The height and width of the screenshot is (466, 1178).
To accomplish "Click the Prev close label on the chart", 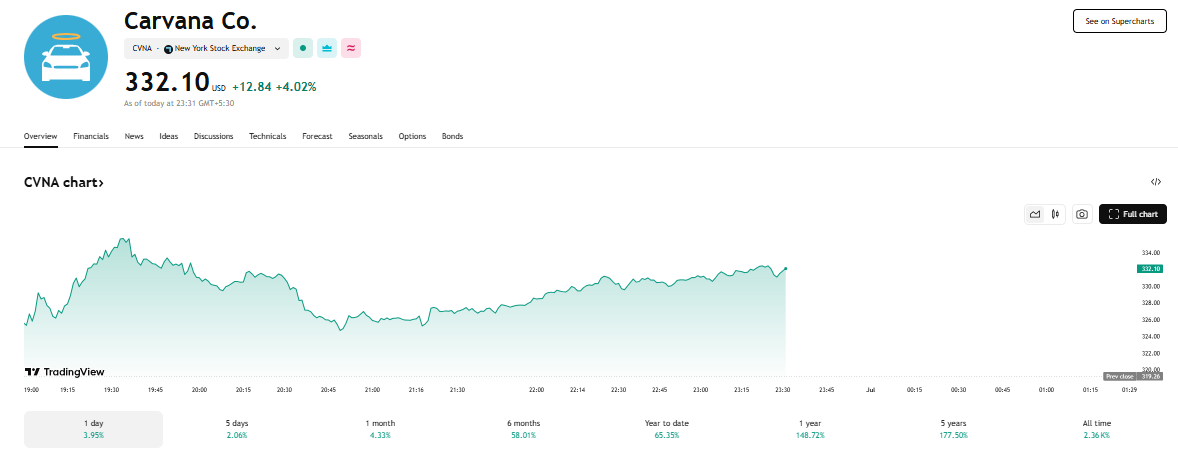I will (1119, 376).
